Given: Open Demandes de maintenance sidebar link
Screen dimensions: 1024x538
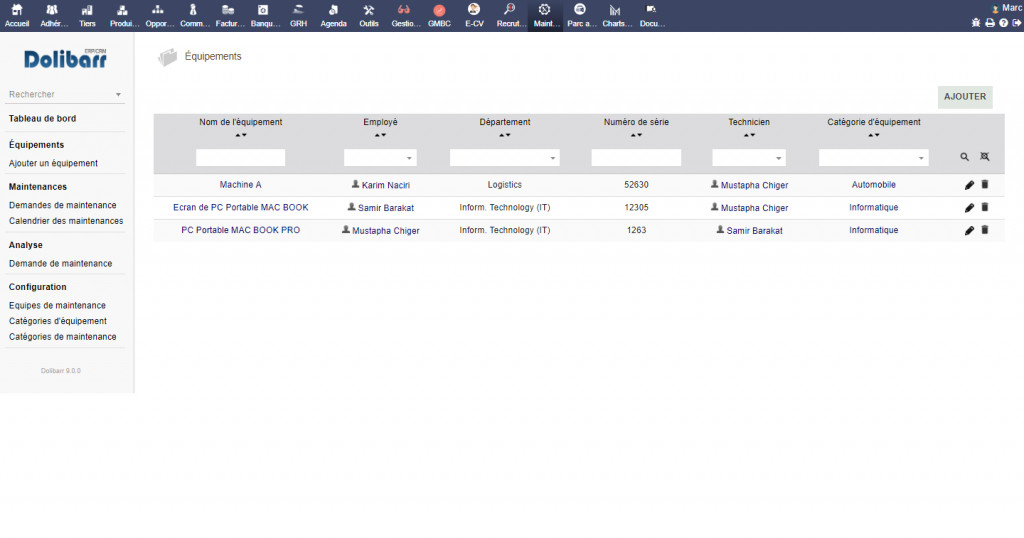Looking at the screenshot, I should (x=62, y=205).
